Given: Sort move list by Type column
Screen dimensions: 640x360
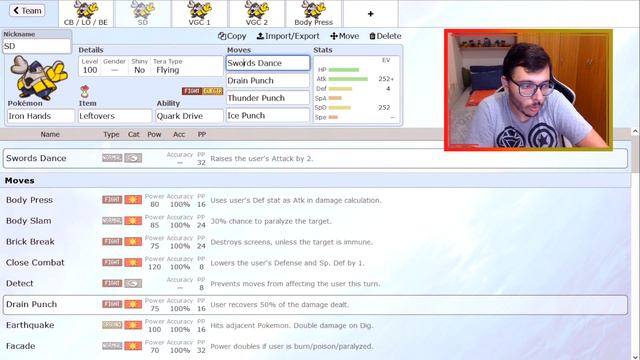Looking at the screenshot, I should coord(111,134).
